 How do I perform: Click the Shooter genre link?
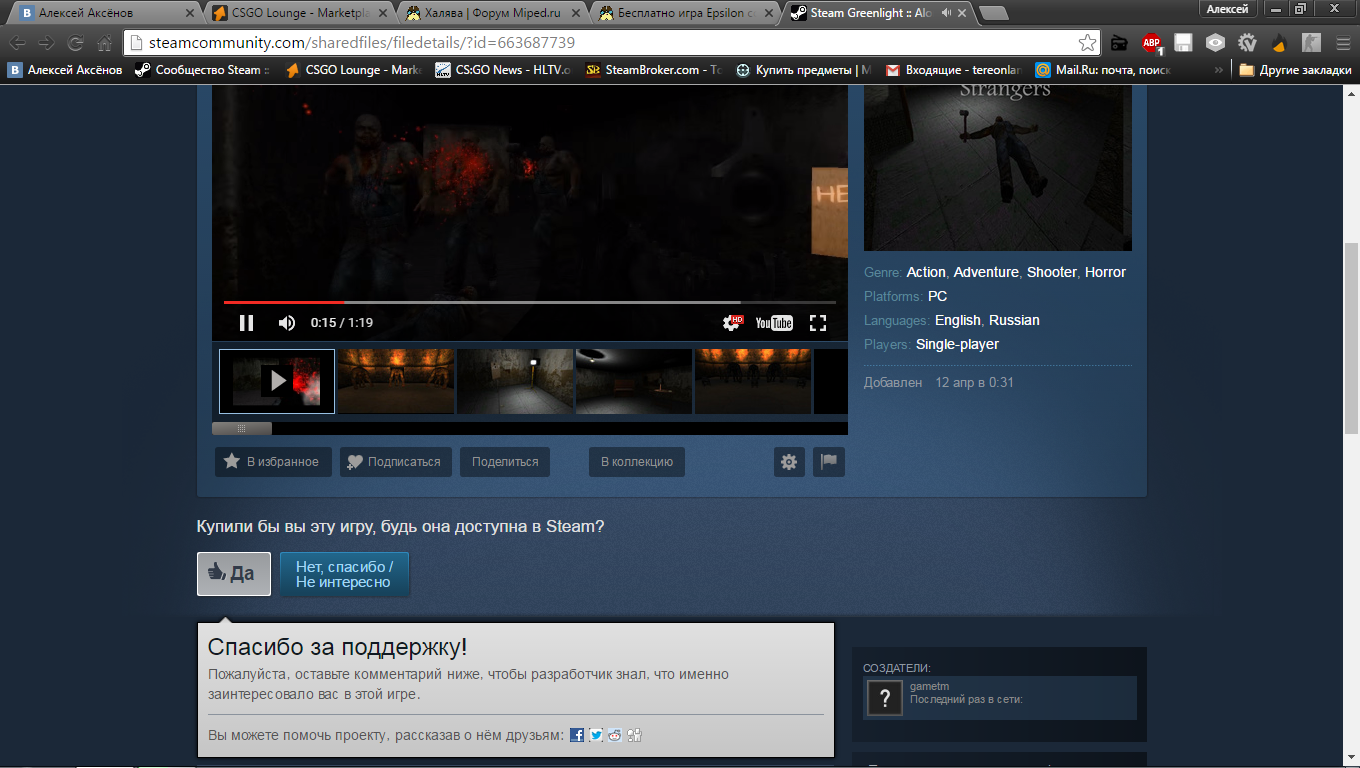click(x=1052, y=272)
